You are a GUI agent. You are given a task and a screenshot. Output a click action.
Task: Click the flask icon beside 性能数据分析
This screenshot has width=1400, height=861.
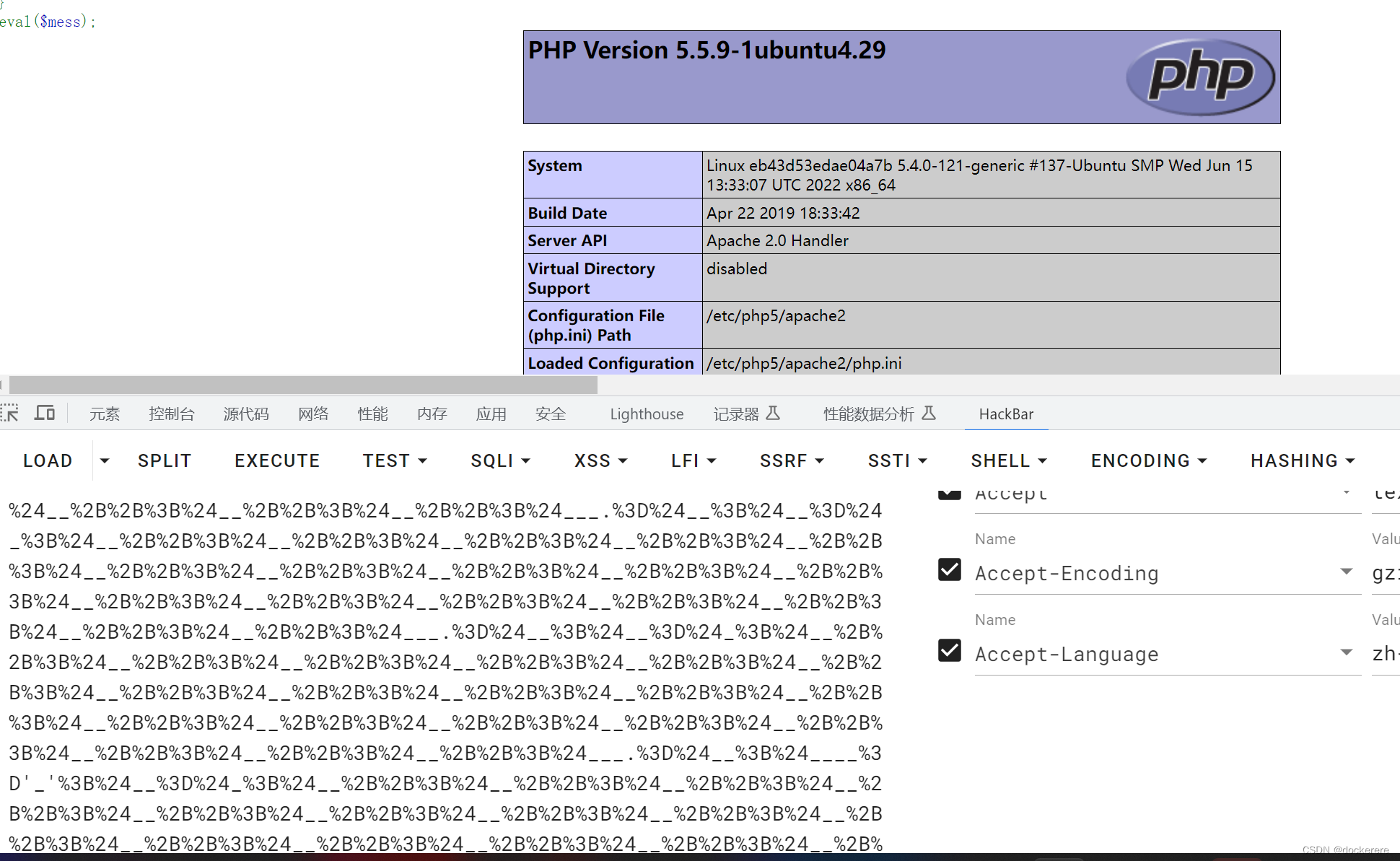(929, 414)
